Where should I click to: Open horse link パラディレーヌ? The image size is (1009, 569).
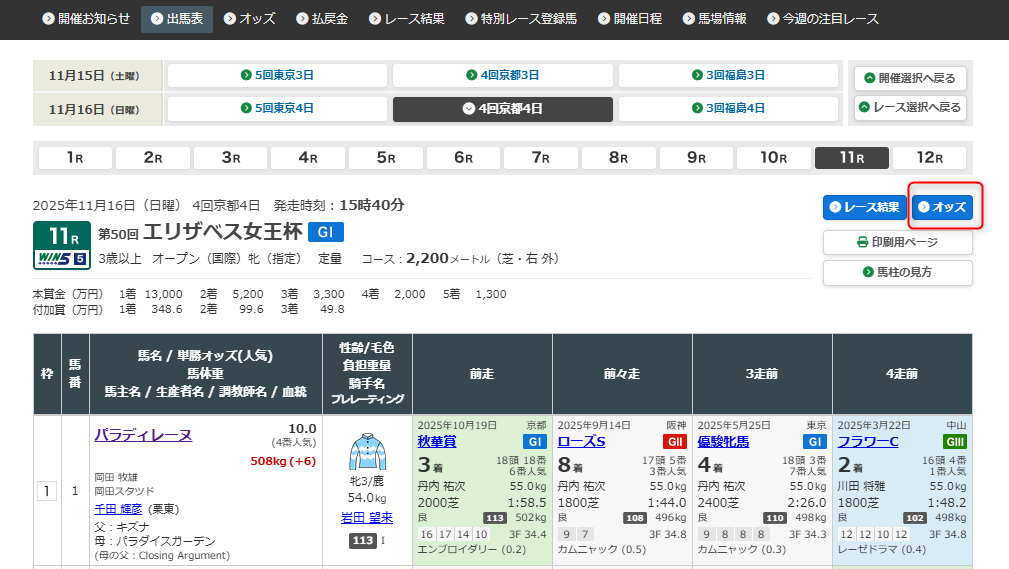[x=143, y=435]
